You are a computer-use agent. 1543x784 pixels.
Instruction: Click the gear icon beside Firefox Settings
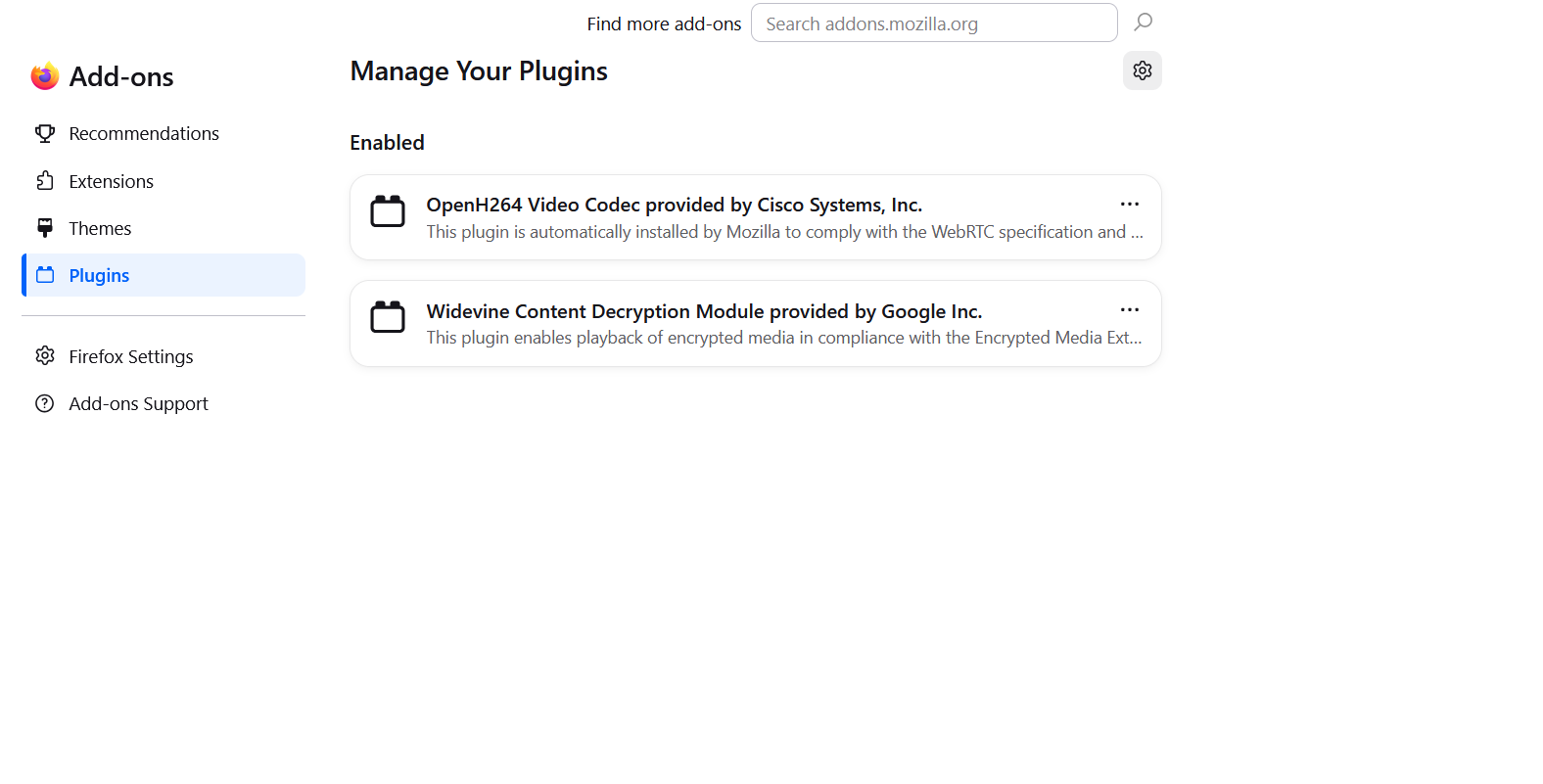(45, 356)
